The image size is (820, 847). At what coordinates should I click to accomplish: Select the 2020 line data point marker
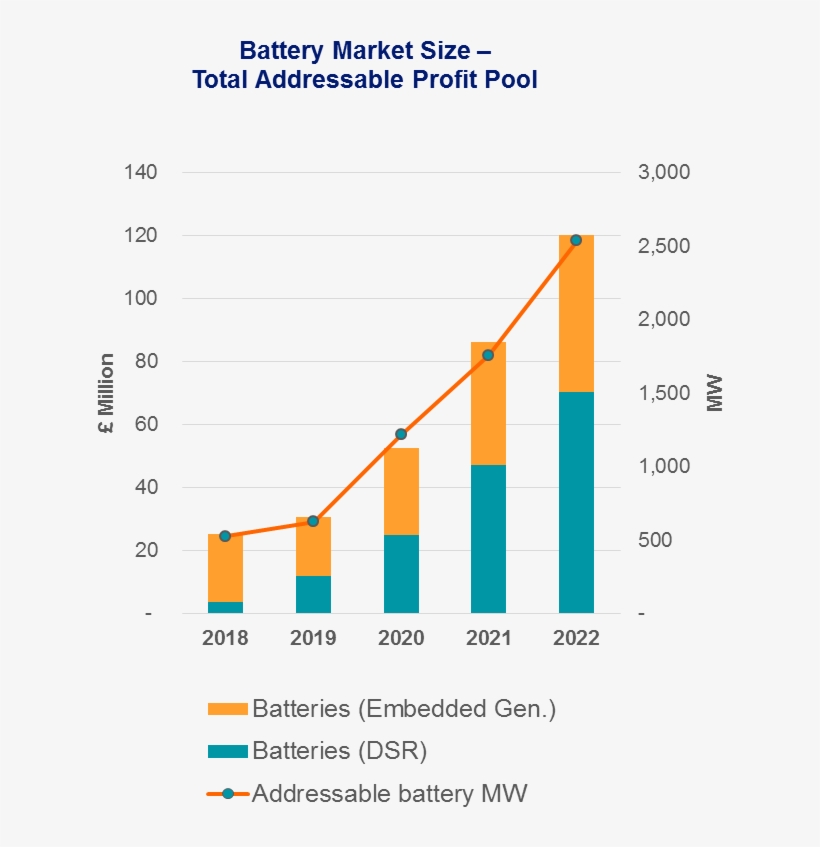(x=401, y=434)
